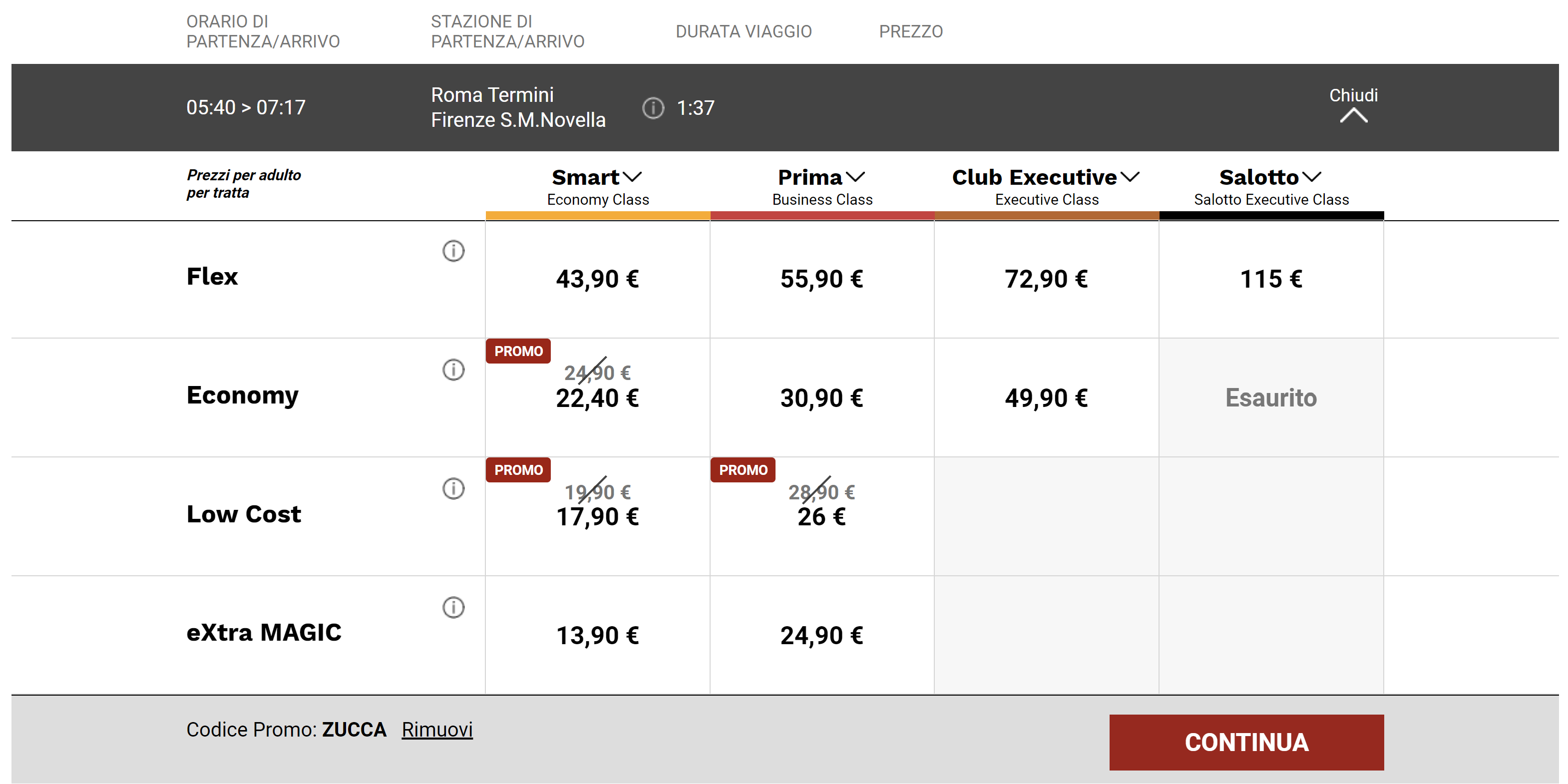Choose Economy Smart promo fare 22,40 €
1568x784 pixels.
tap(597, 398)
